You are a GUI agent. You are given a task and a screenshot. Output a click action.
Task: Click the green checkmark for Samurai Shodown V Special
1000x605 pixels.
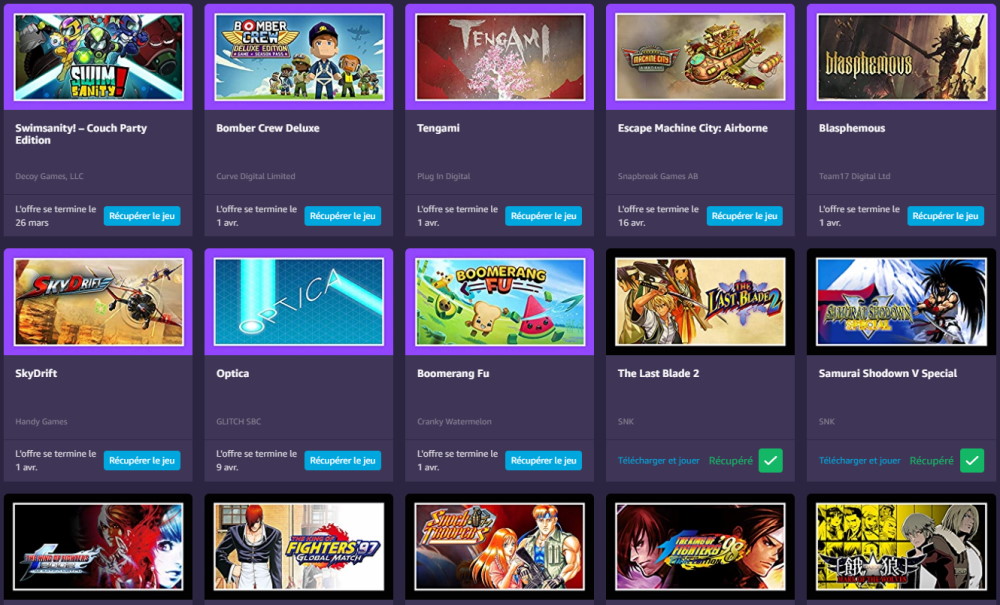coord(971,460)
